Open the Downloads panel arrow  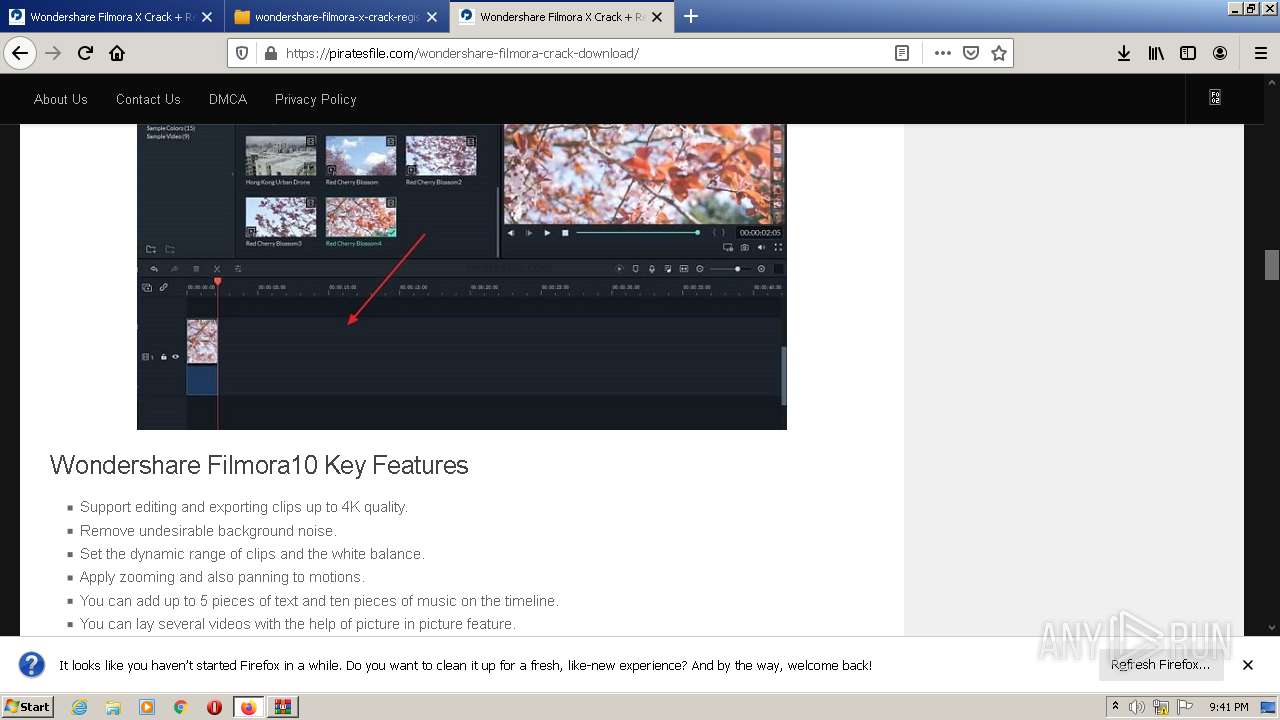pos(1124,53)
